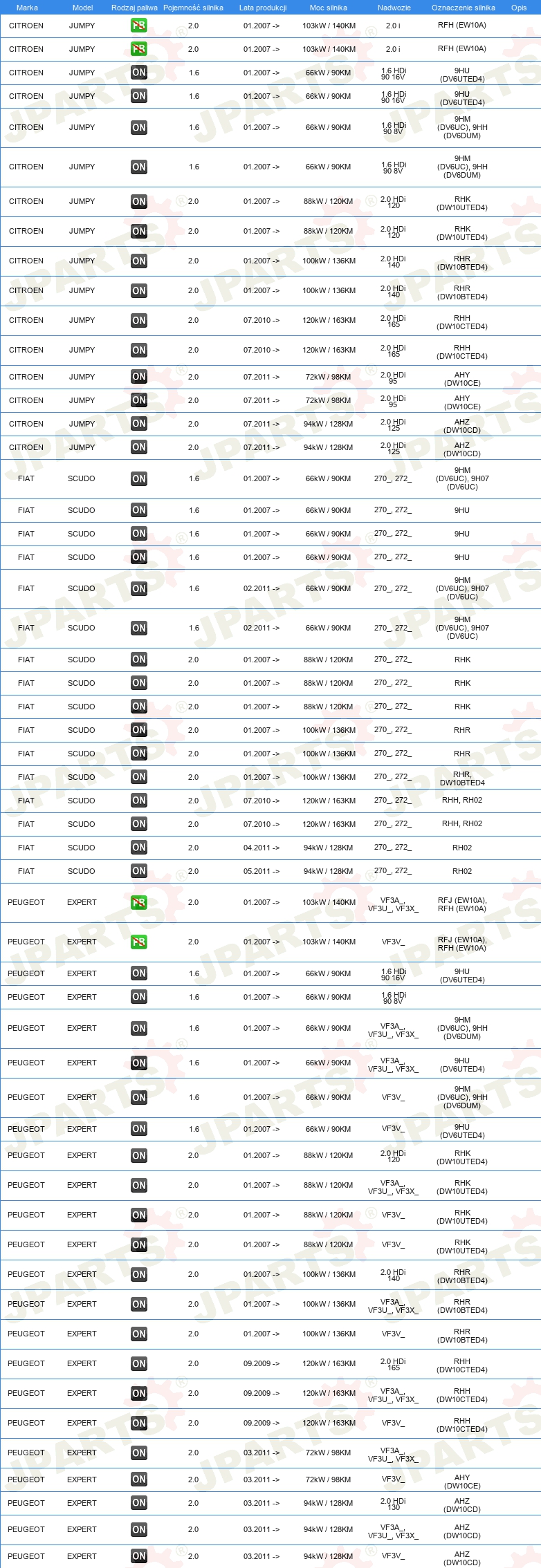Click Peugeot Expert 2.0 HDi 120 body cell
Screen dimensions: 541x1568
(x=393, y=1156)
